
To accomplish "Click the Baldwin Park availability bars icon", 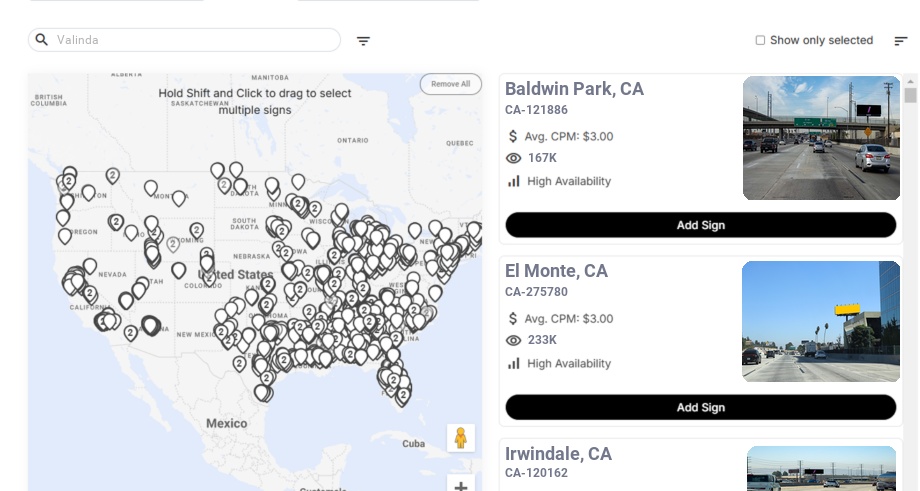I will (514, 181).
